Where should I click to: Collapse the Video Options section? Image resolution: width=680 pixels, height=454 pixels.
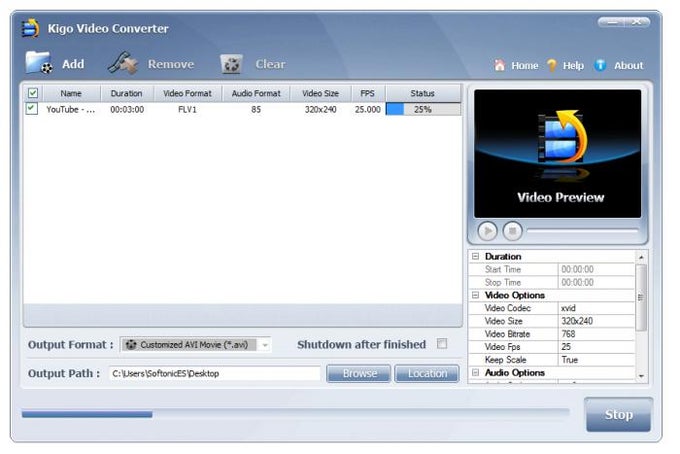(x=475, y=295)
